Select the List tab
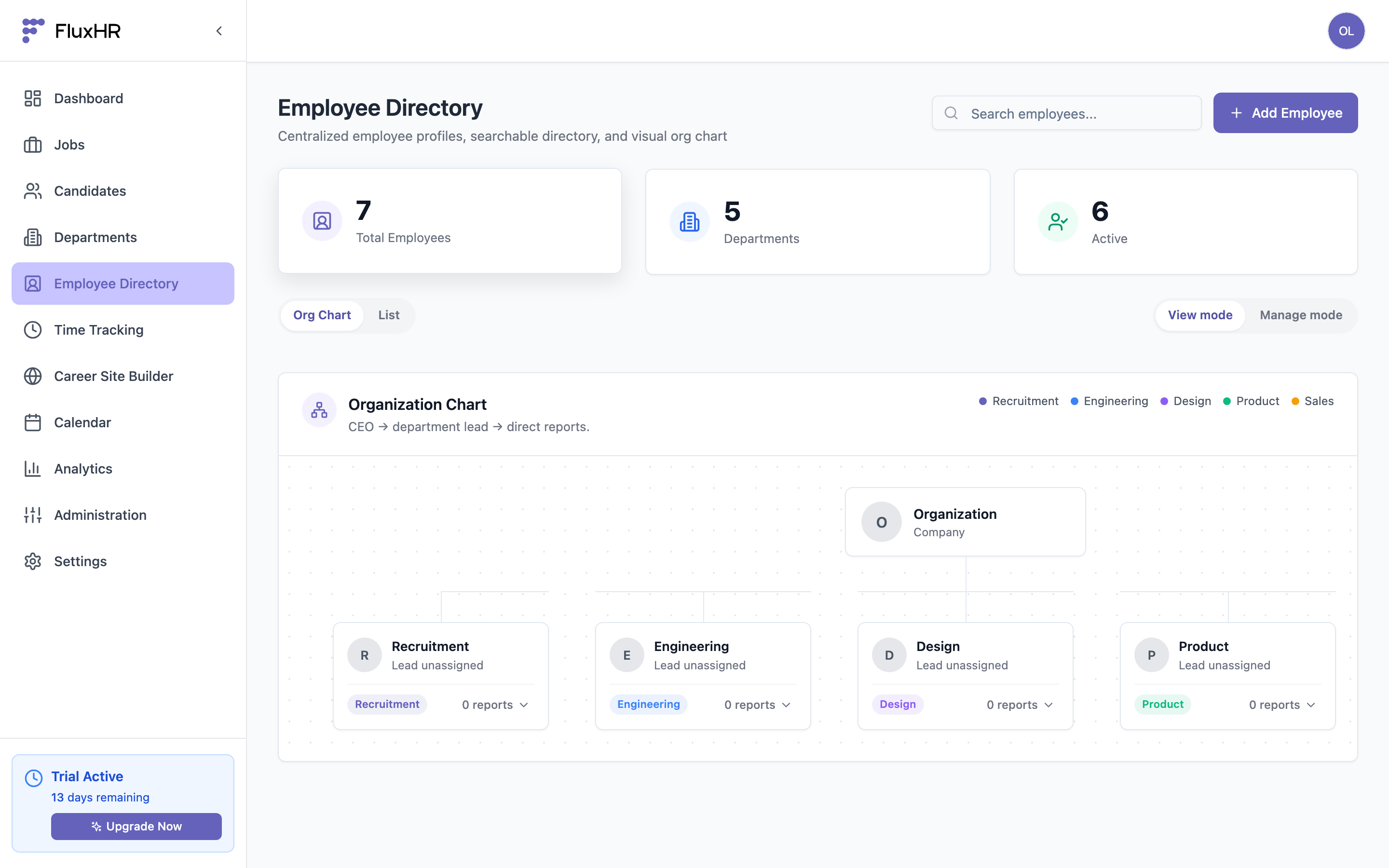1389x868 pixels. (389, 315)
